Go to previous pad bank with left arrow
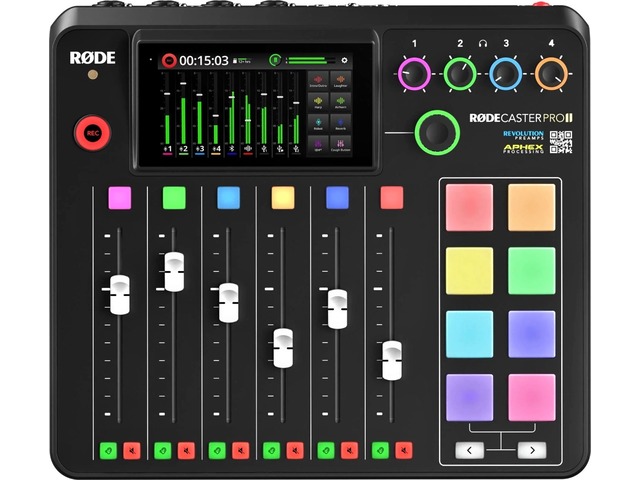The width and height of the screenshot is (640, 480). tap(469, 450)
